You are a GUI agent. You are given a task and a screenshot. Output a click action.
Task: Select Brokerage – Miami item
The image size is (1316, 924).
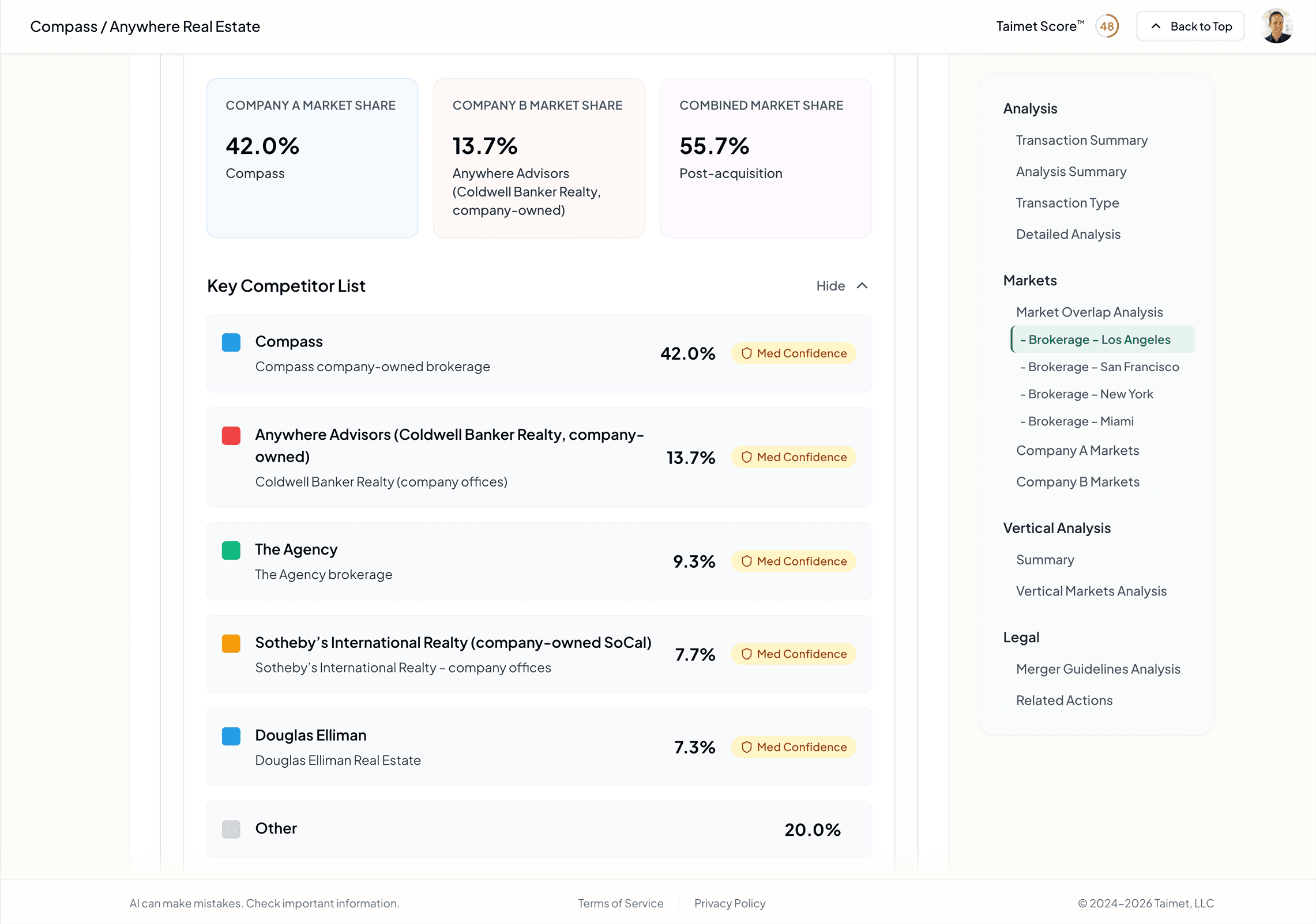click(1077, 421)
